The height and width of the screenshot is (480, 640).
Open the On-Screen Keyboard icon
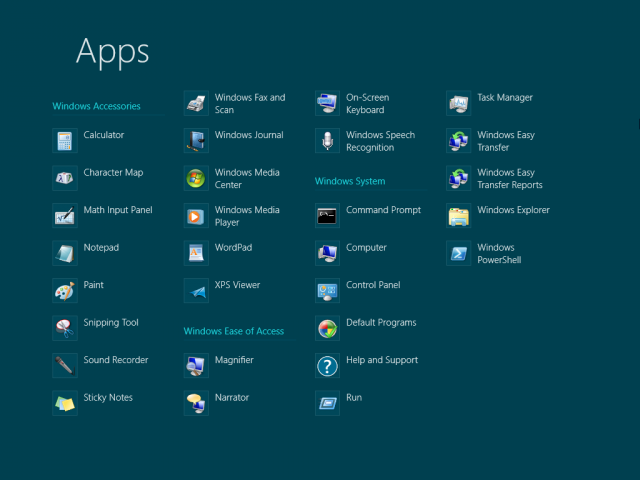327,103
